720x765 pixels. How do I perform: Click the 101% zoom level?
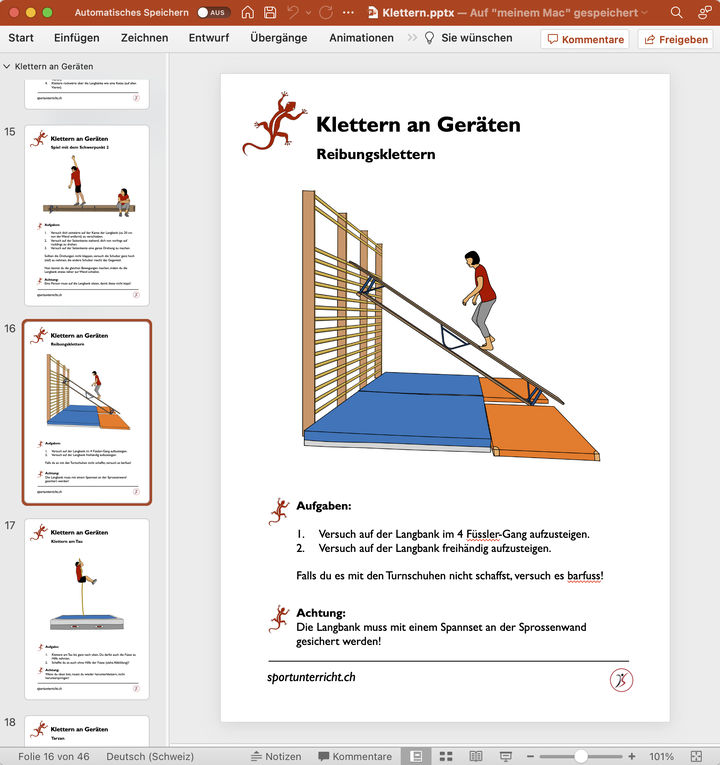[x=661, y=757]
